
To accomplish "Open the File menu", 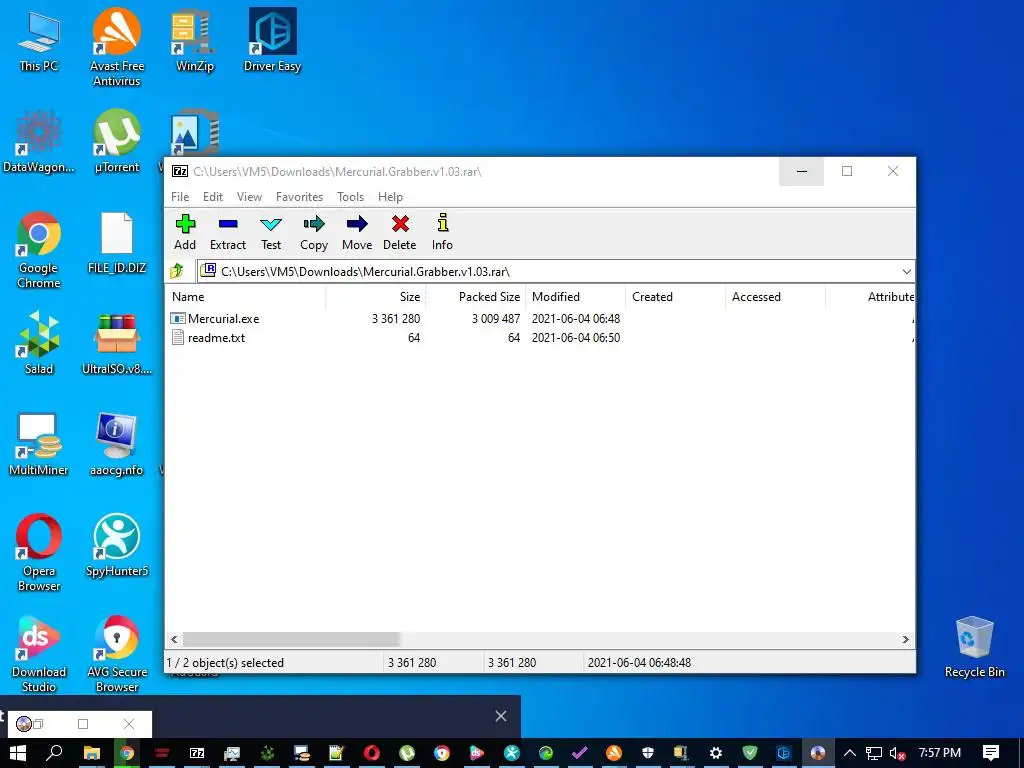I will (180, 197).
